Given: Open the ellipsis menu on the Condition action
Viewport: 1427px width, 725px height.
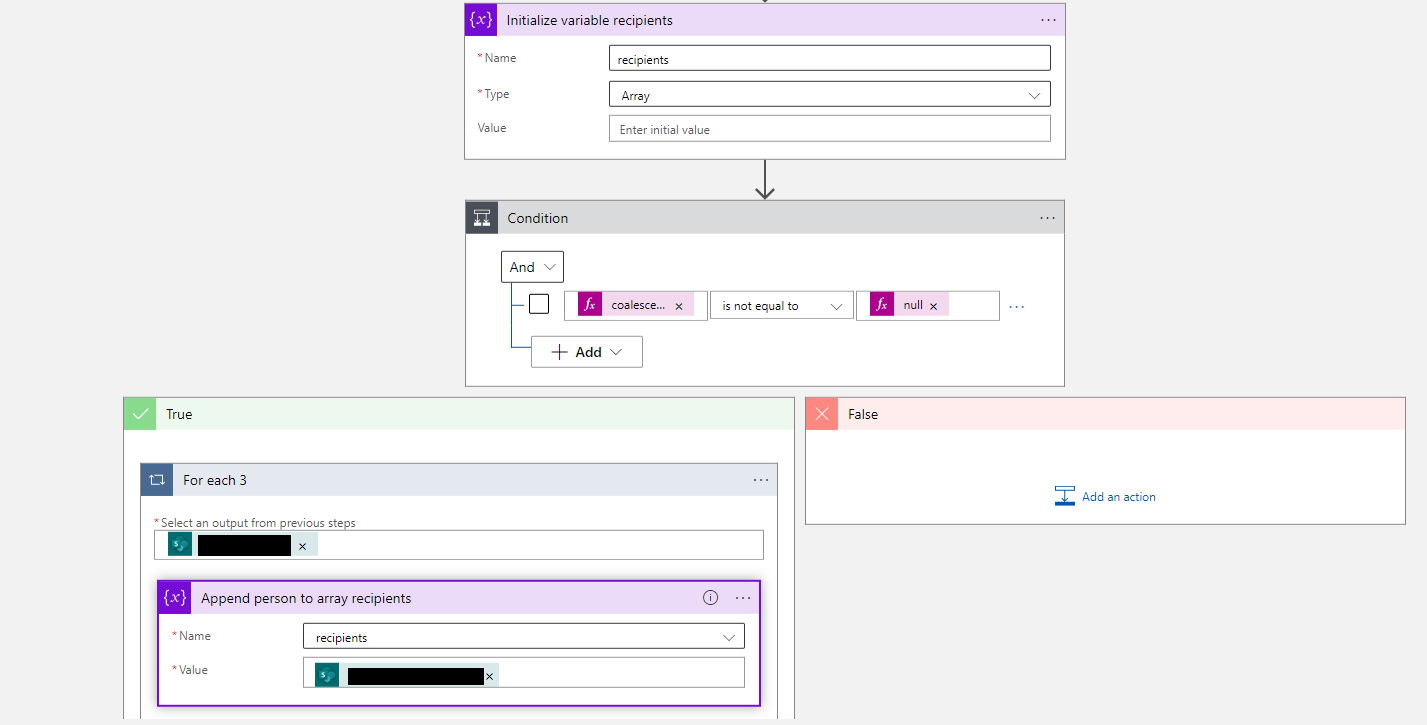Looking at the screenshot, I should click(x=1047, y=217).
